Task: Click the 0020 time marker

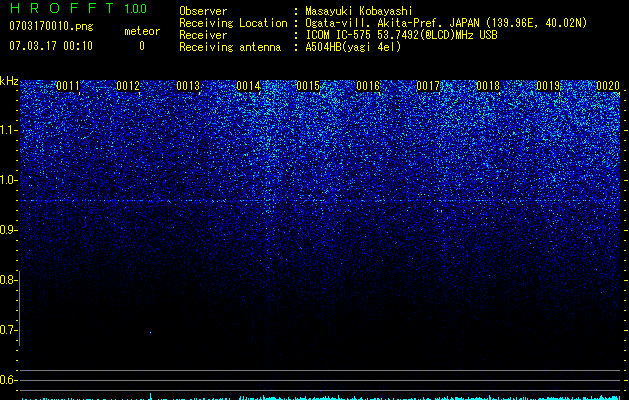Action: pyautogui.click(x=608, y=86)
